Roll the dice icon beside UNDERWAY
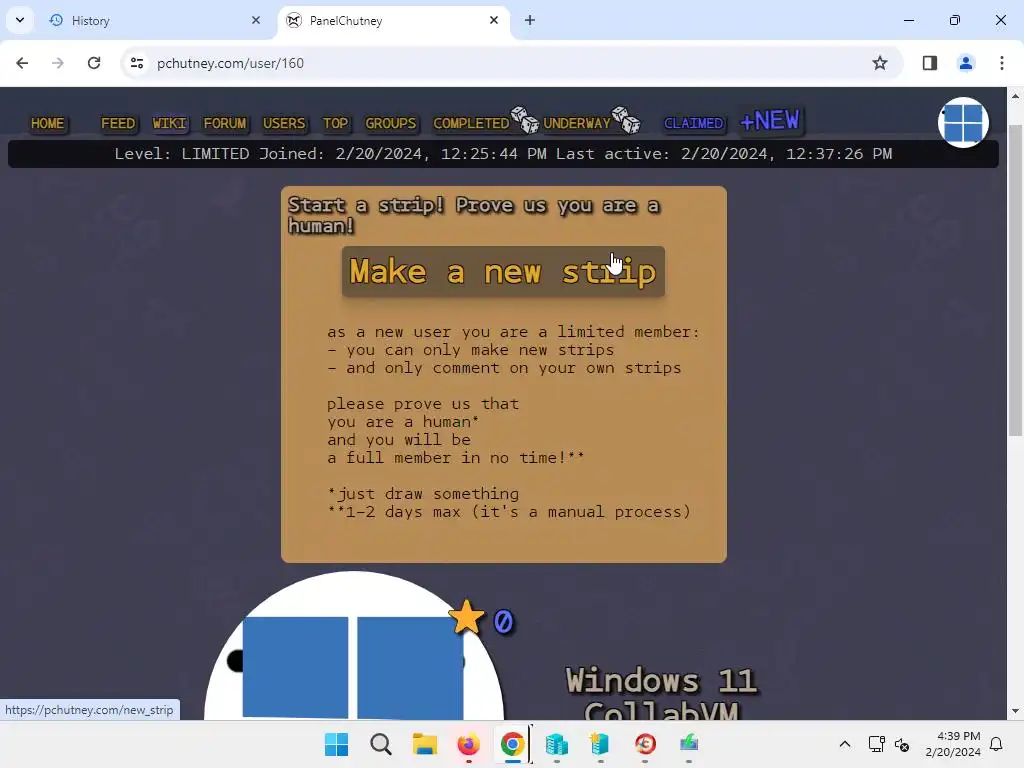The image size is (1024, 768). coord(626,120)
